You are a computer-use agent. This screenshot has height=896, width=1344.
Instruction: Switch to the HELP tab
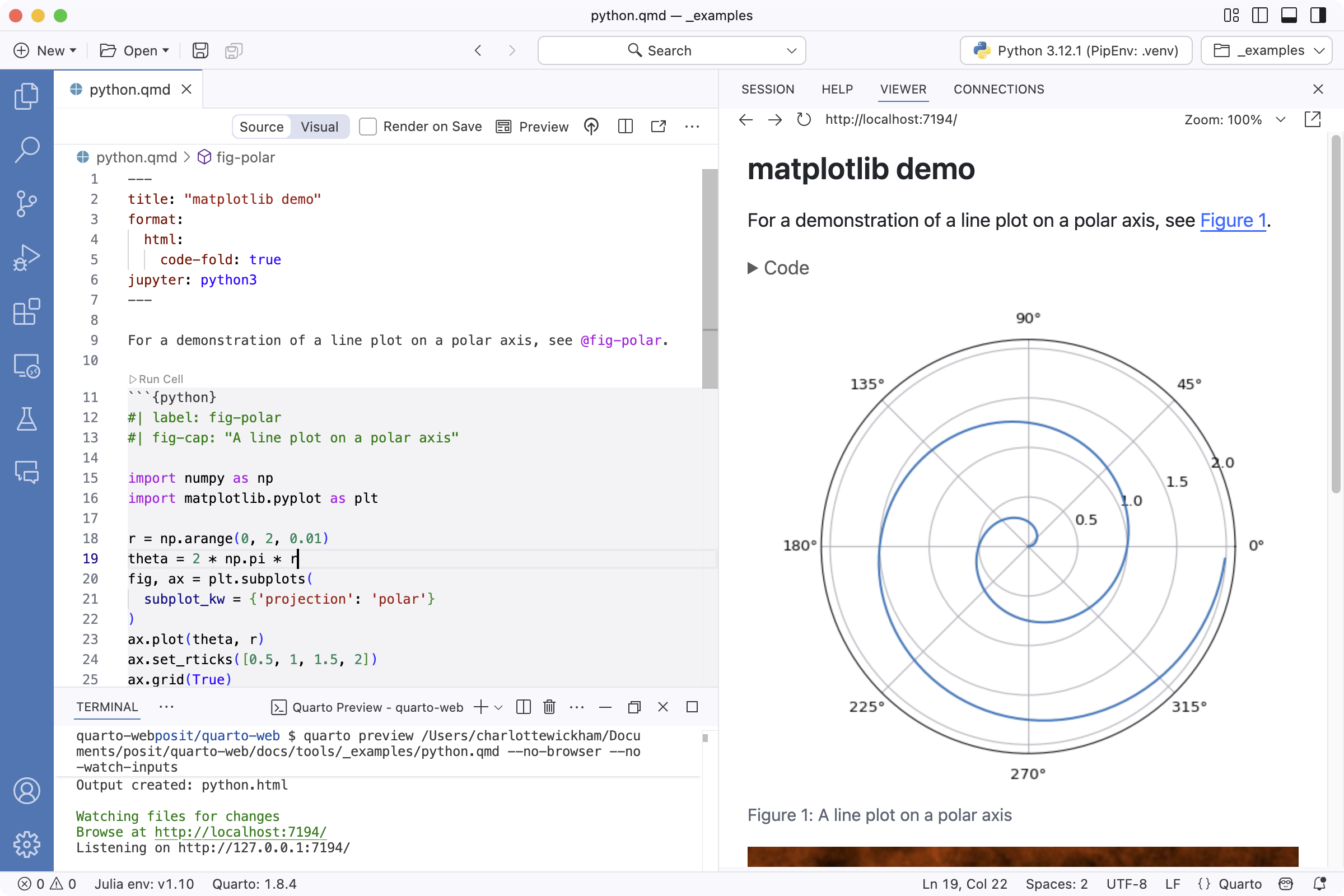point(837,89)
